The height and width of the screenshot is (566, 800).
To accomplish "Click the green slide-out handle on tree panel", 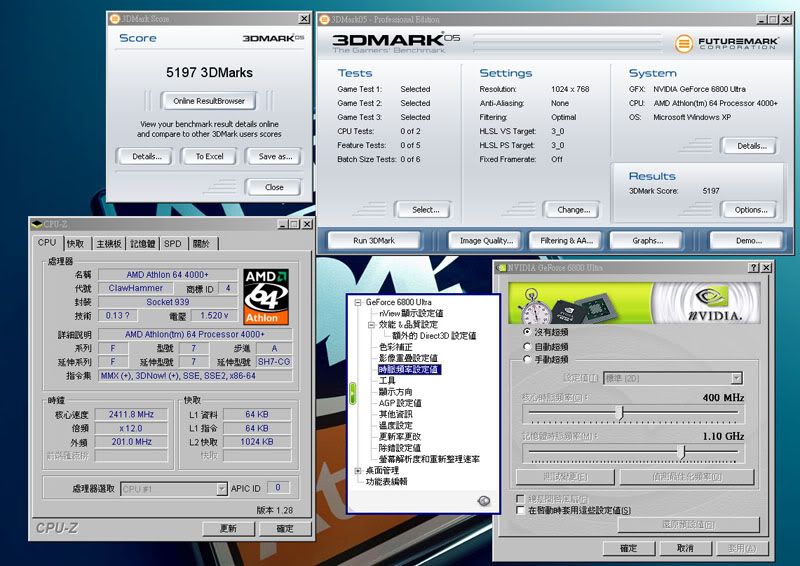I will 353,394.
